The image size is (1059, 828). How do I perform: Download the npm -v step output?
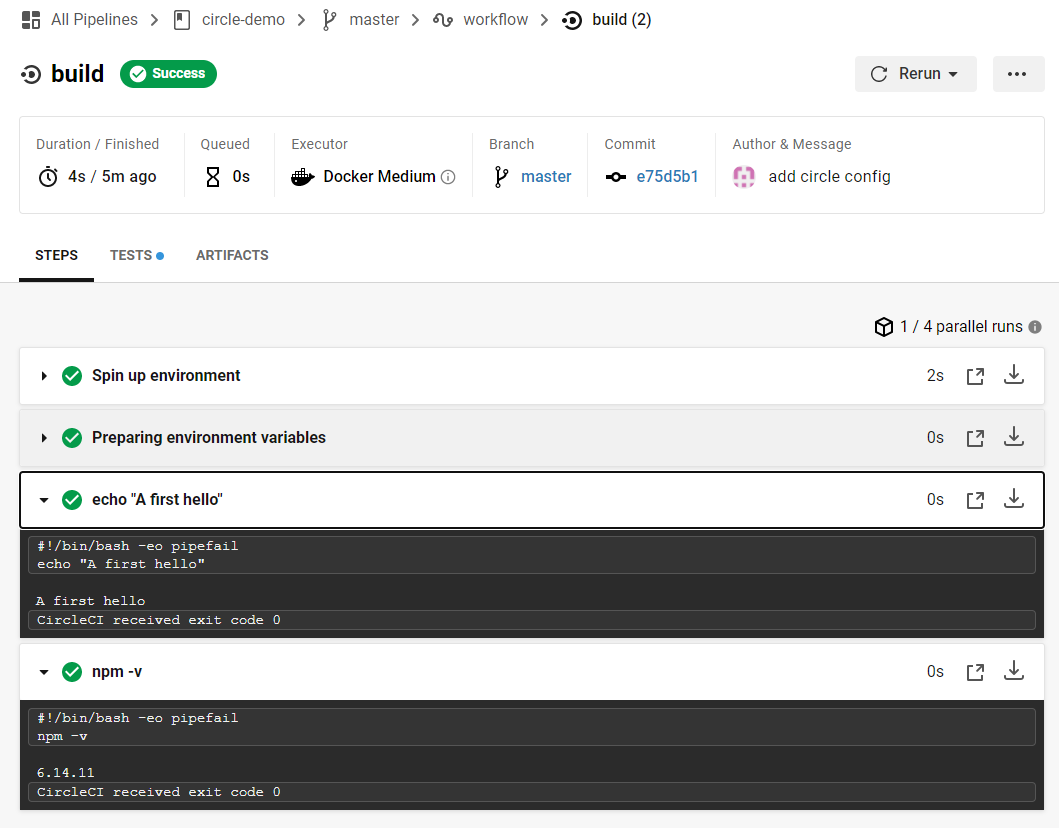coord(1014,671)
